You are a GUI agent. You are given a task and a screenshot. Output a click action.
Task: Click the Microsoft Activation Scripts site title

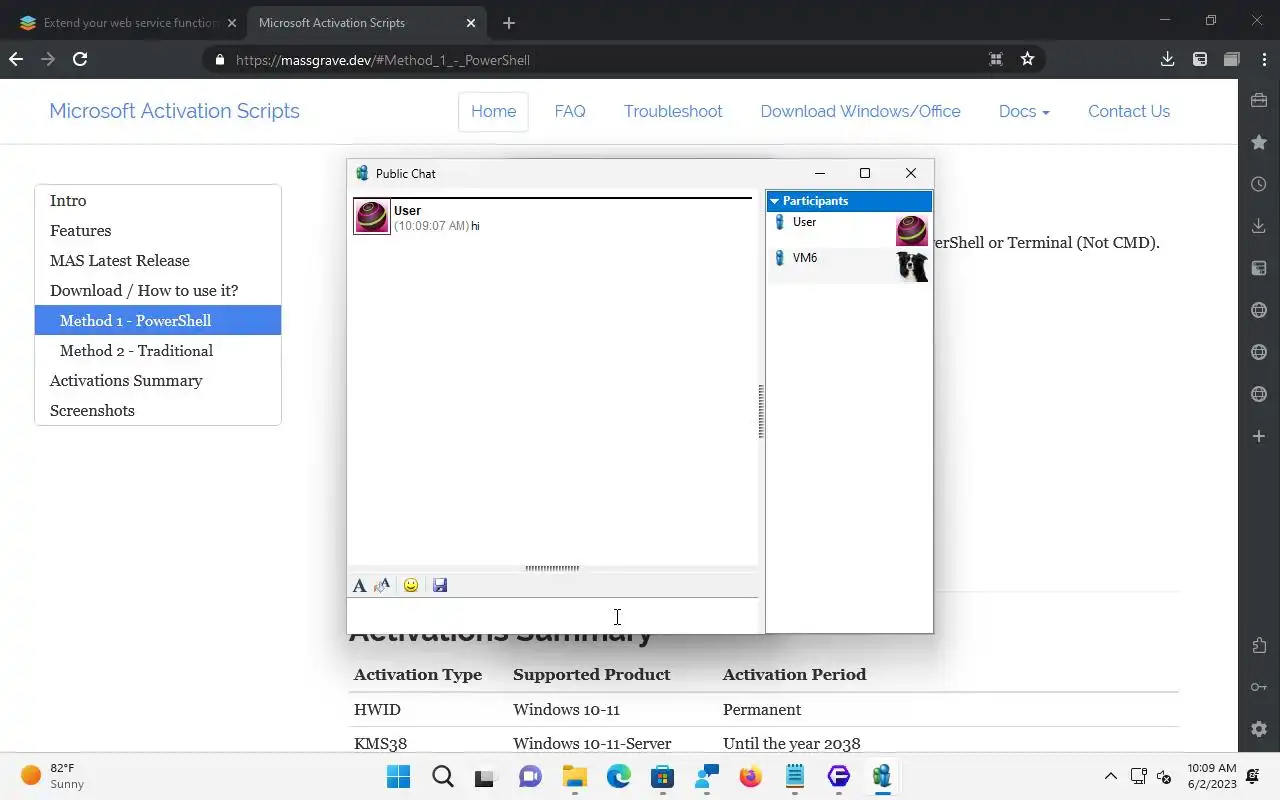175,111
